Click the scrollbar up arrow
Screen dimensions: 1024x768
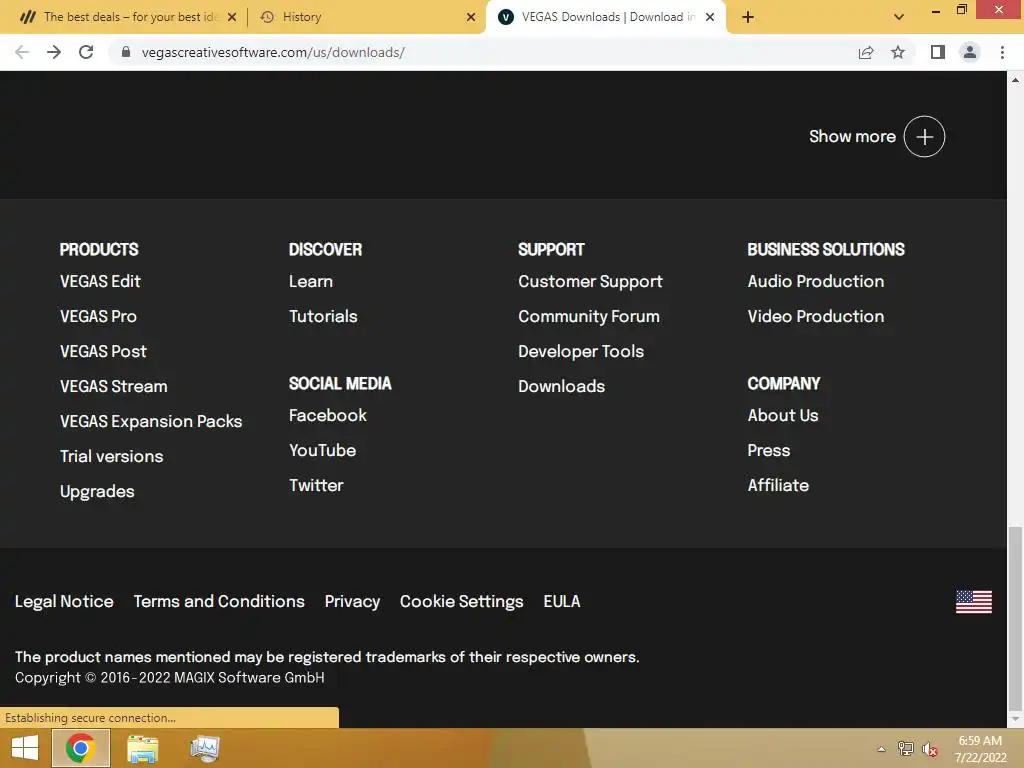point(1015,80)
